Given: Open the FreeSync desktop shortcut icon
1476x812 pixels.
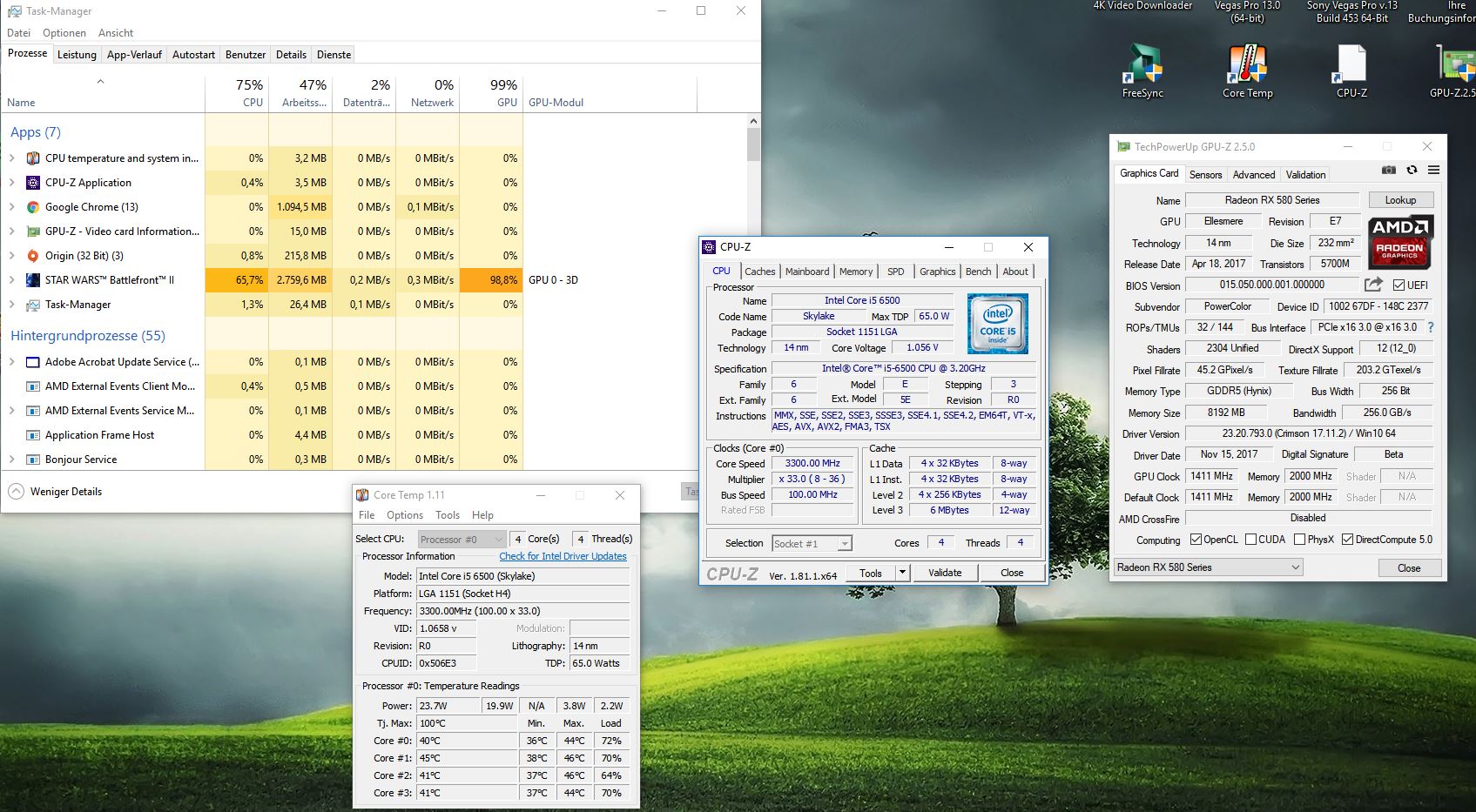Looking at the screenshot, I should click(1142, 63).
